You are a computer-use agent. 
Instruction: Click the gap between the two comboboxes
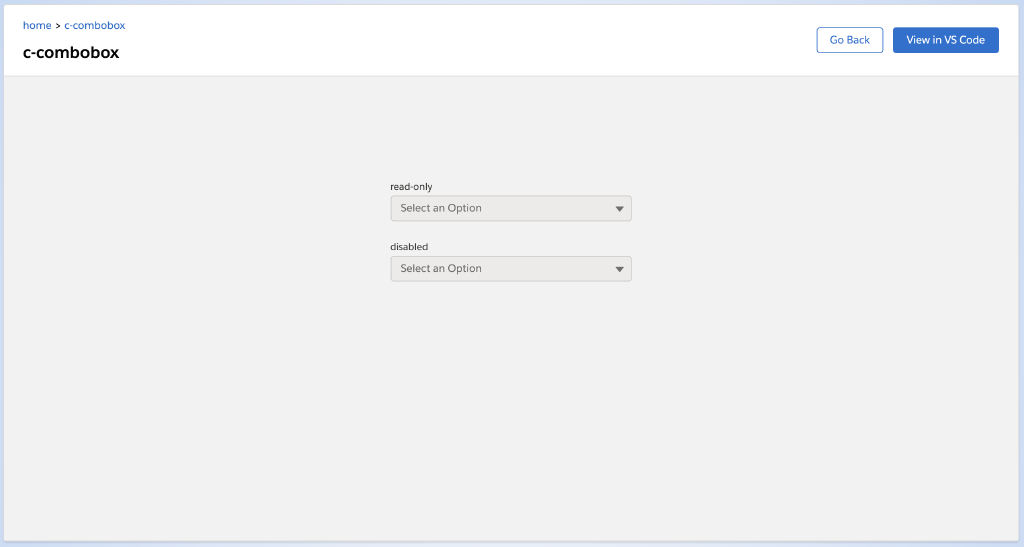pyautogui.click(x=510, y=232)
